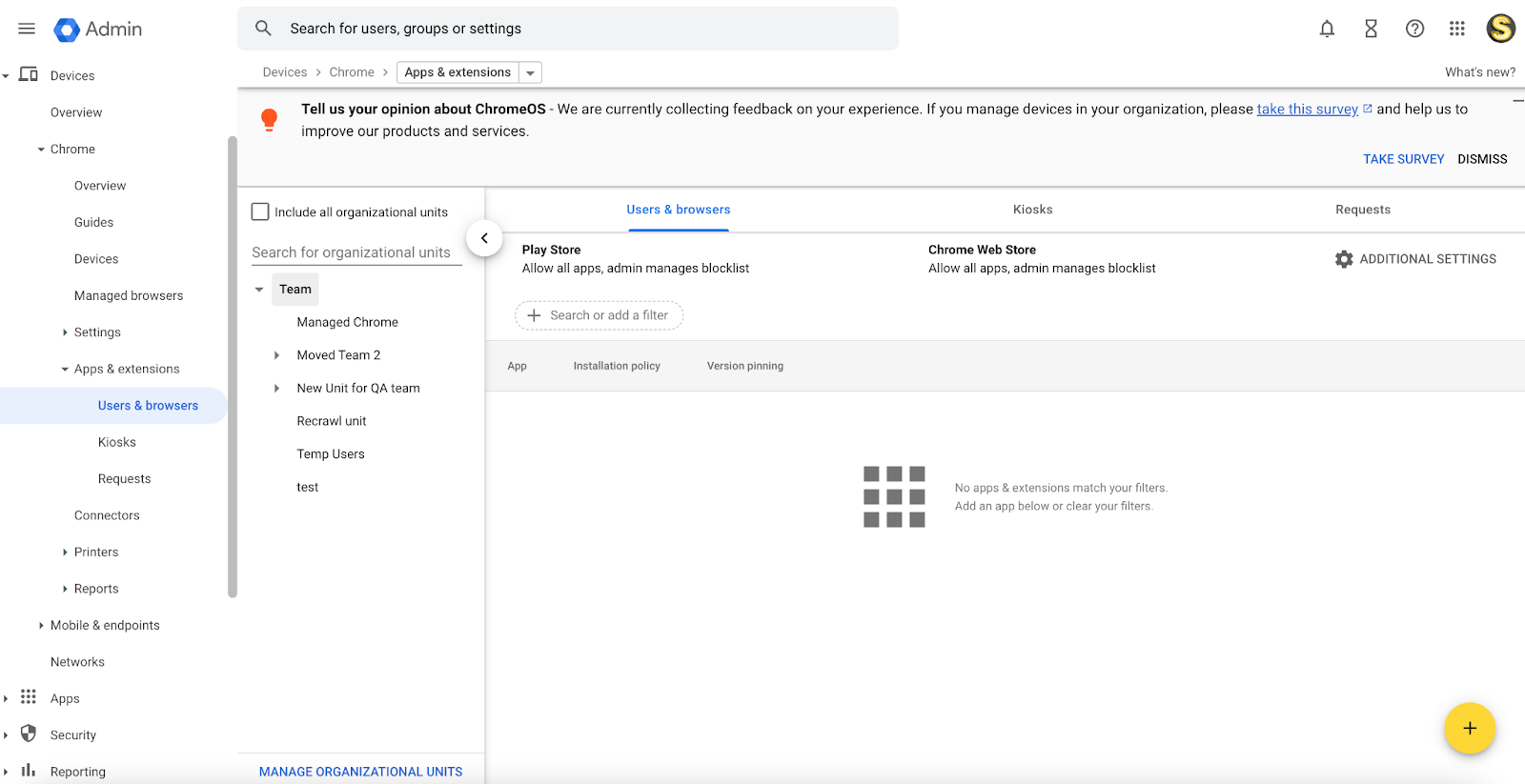Open Manage Organizational Units link
1525x784 pixels.
click(x=360, y=772)
